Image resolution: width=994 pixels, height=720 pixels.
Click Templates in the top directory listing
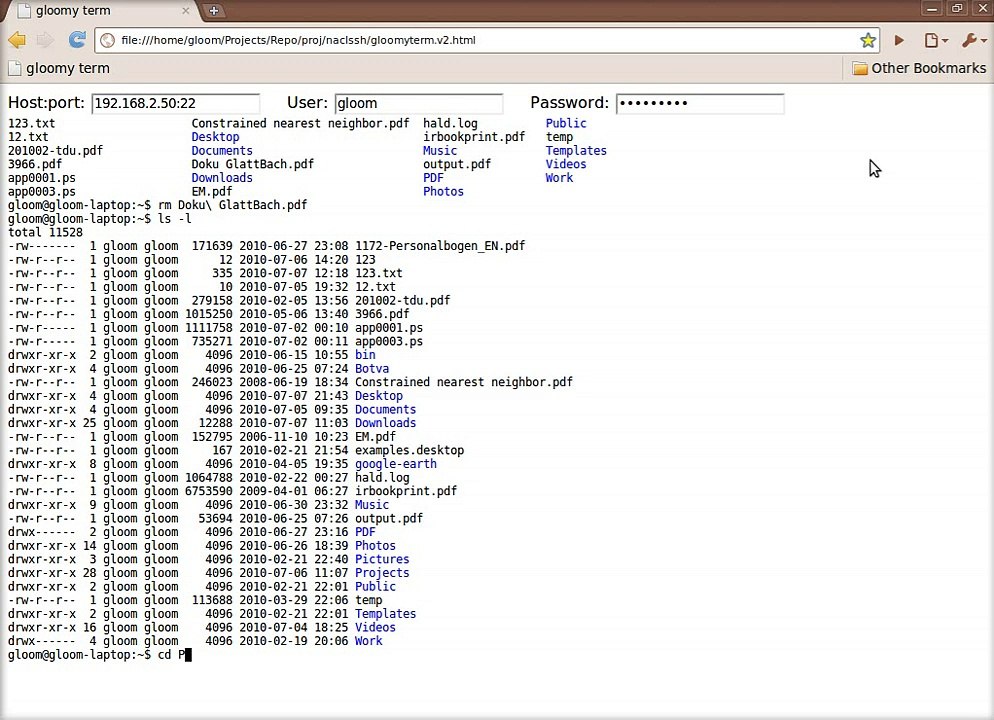576,151
